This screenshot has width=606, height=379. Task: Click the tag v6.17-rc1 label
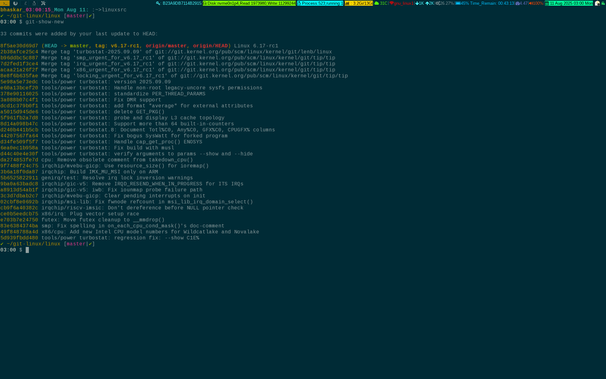[117, 46]
